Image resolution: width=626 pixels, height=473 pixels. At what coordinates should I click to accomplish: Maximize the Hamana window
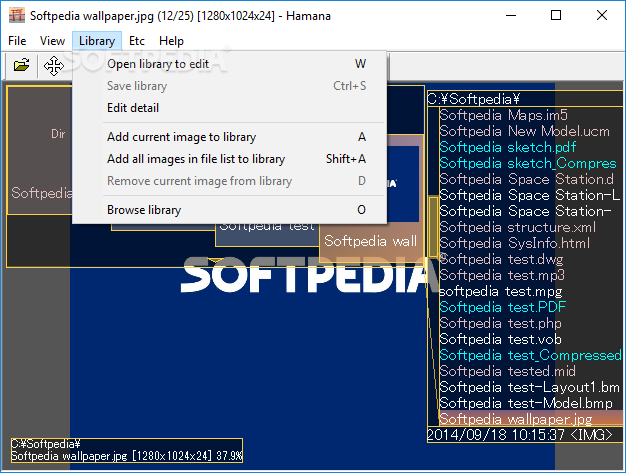tap(556, 16)
